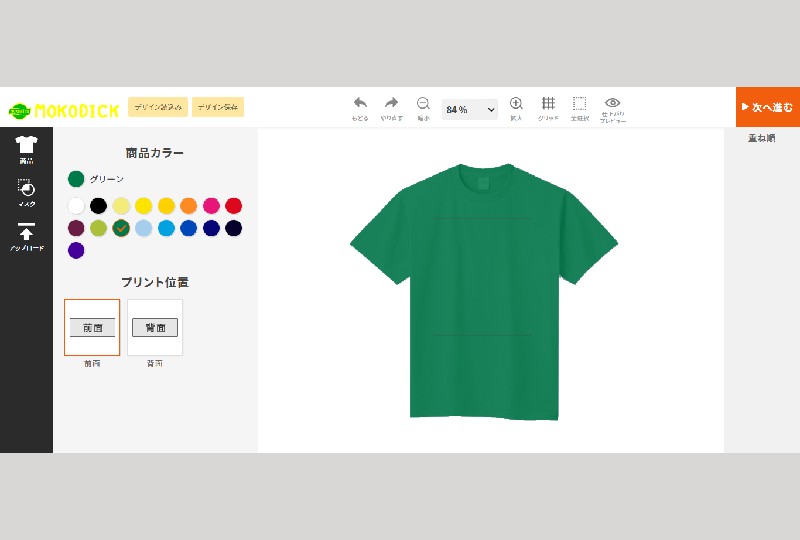Zoom out with the minus magnifier

click(423, 104)
